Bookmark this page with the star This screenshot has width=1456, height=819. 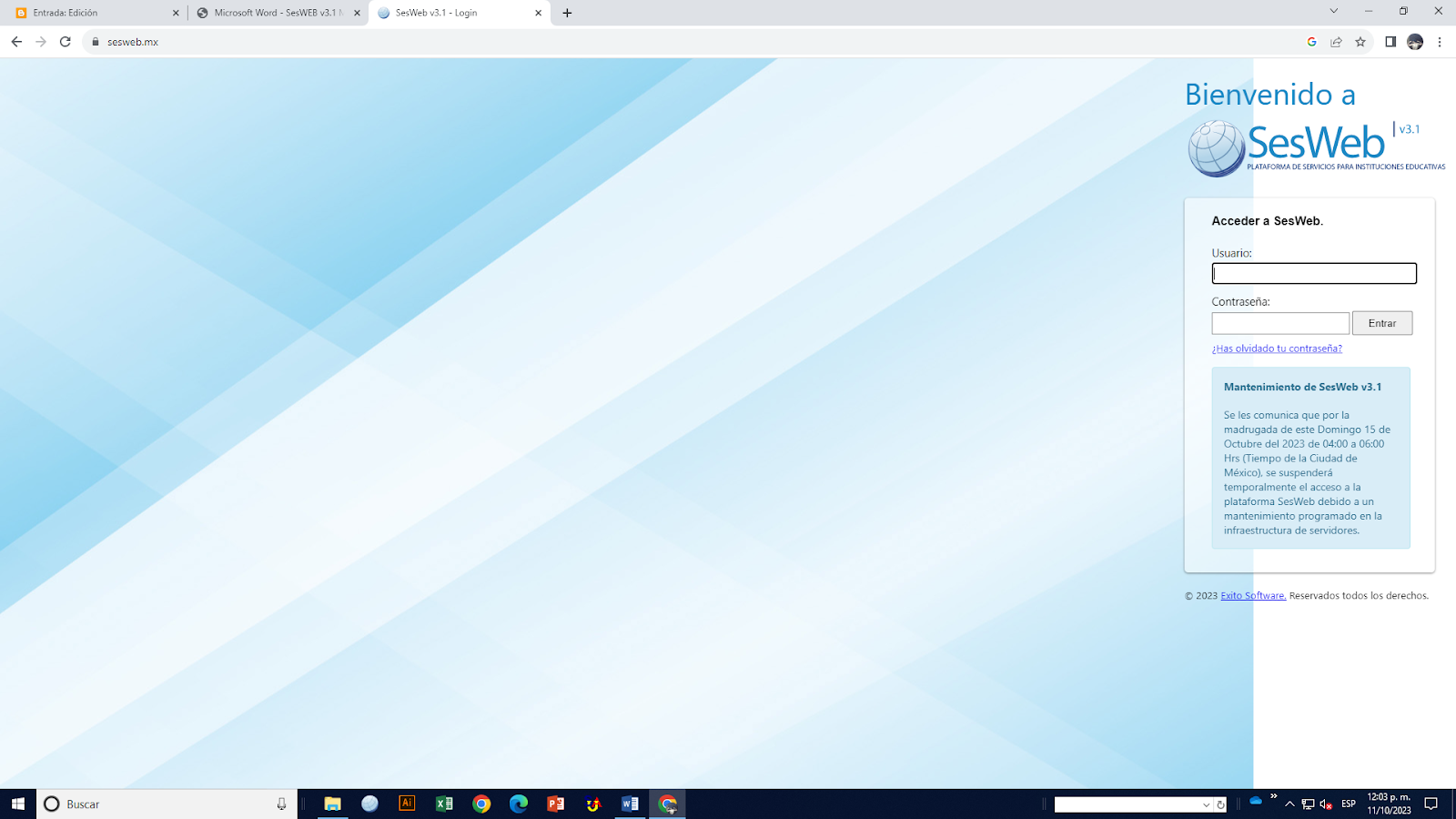[1360, 42]
